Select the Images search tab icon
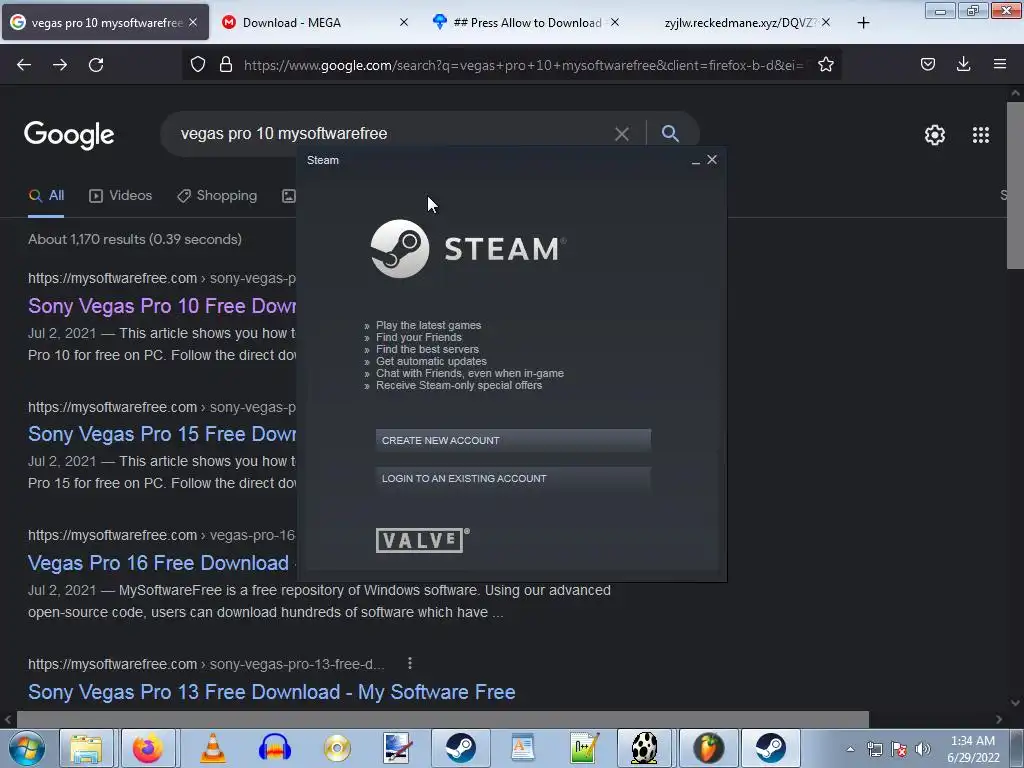The image size is (1024, 768). coord(289,195)
